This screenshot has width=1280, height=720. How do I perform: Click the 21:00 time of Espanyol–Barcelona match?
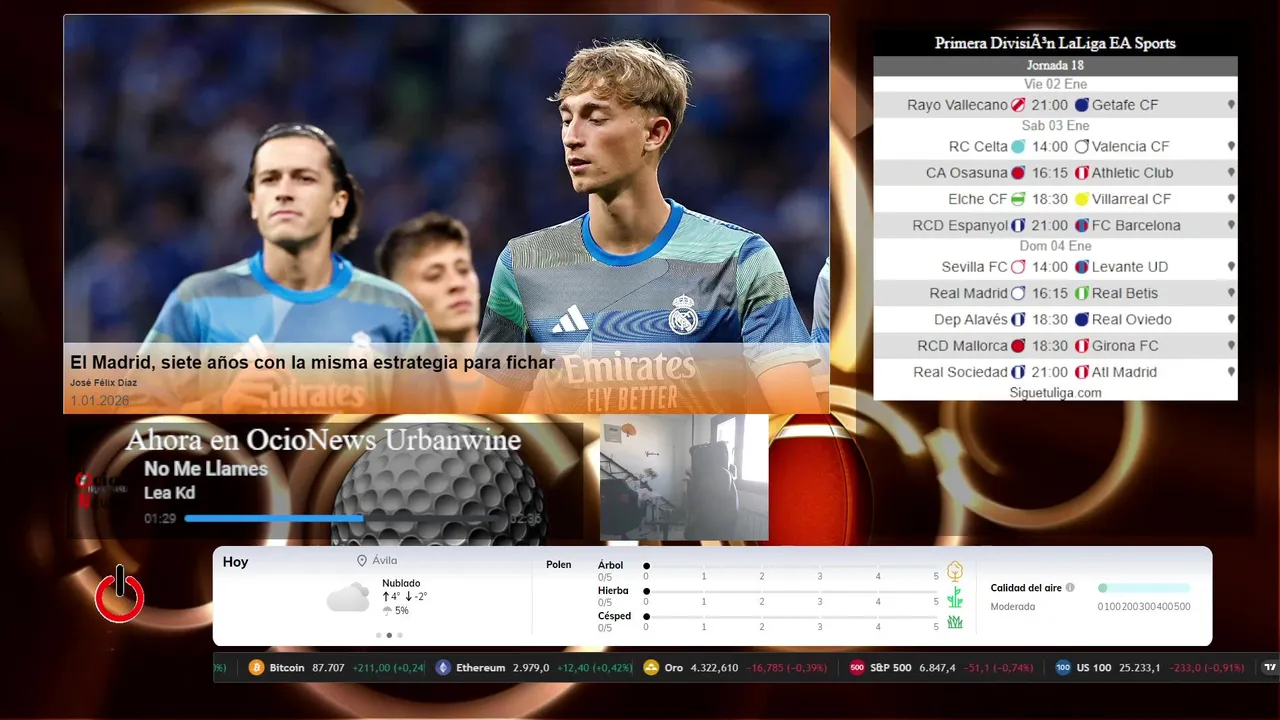pos(1050,226)
